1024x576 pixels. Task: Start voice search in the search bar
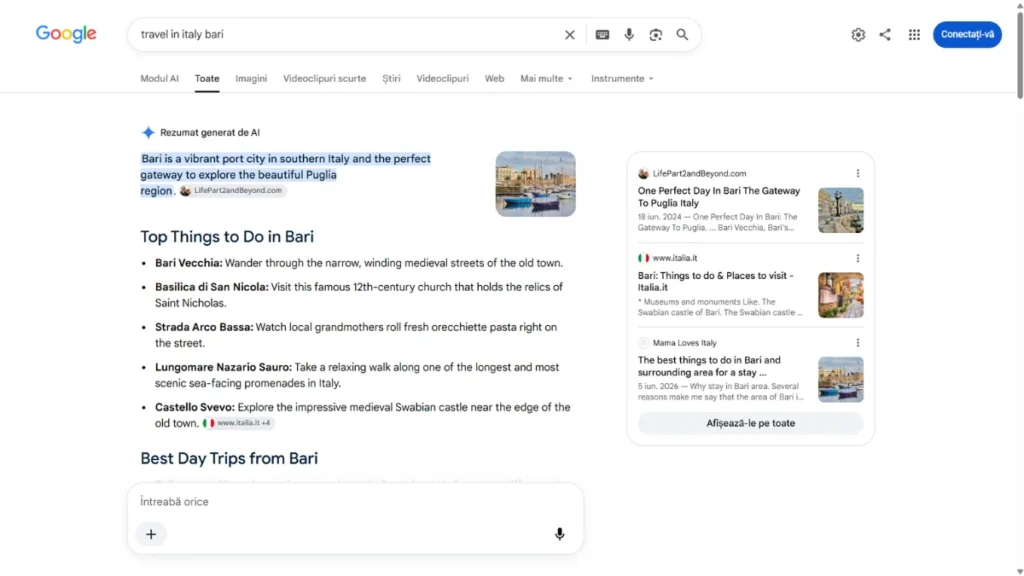[629, 35]
